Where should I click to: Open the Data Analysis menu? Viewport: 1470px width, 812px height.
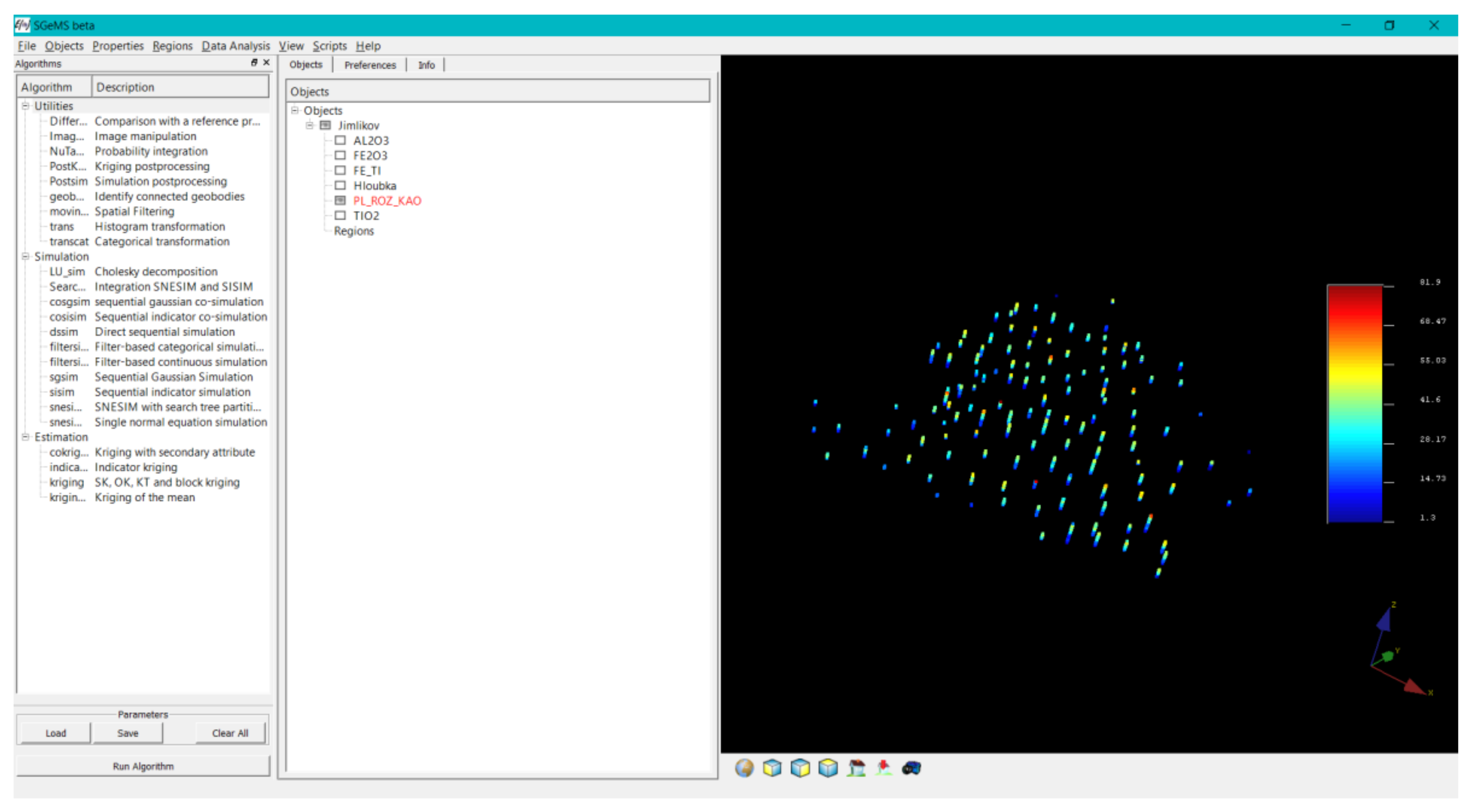(235, 46)
